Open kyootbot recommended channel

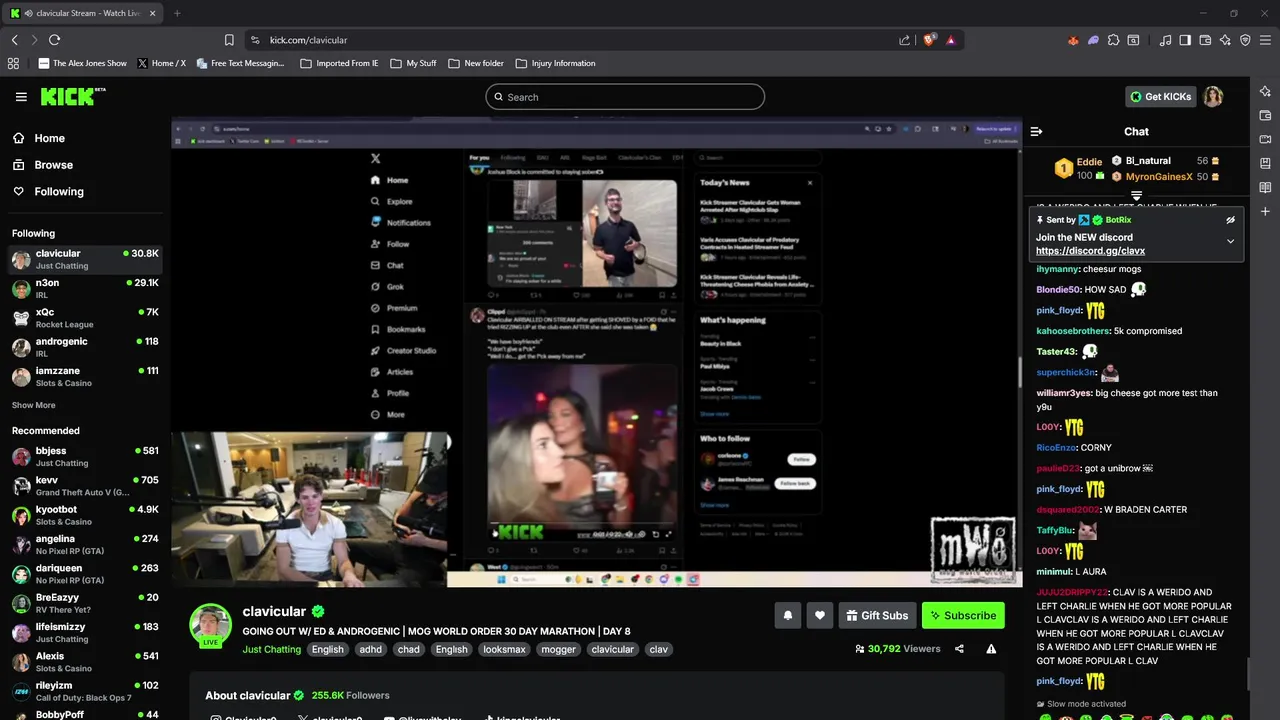(x=84, y=515)
